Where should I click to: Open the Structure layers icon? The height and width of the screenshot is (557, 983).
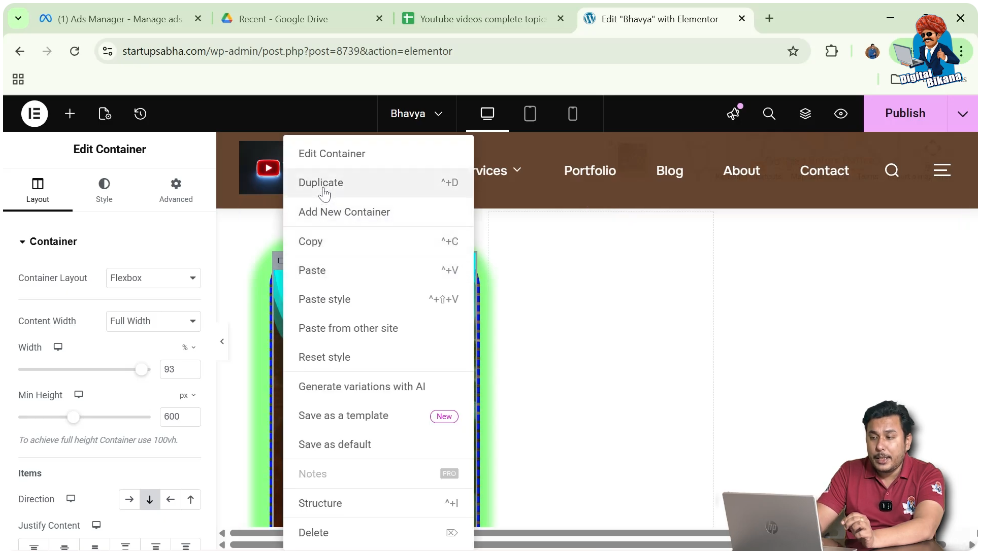click(805, 114)
